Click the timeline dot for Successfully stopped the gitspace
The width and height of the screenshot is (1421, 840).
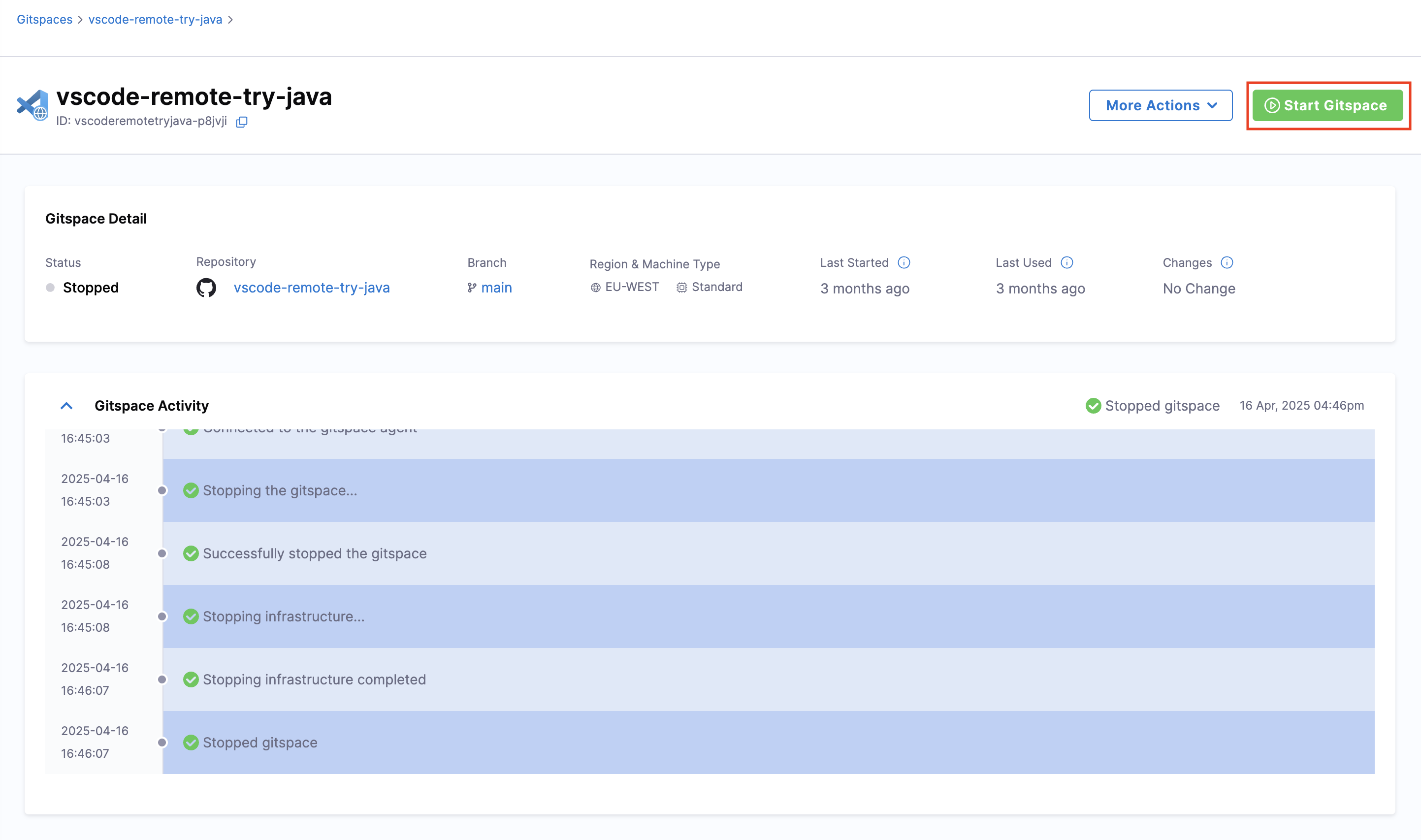[162, 553]
